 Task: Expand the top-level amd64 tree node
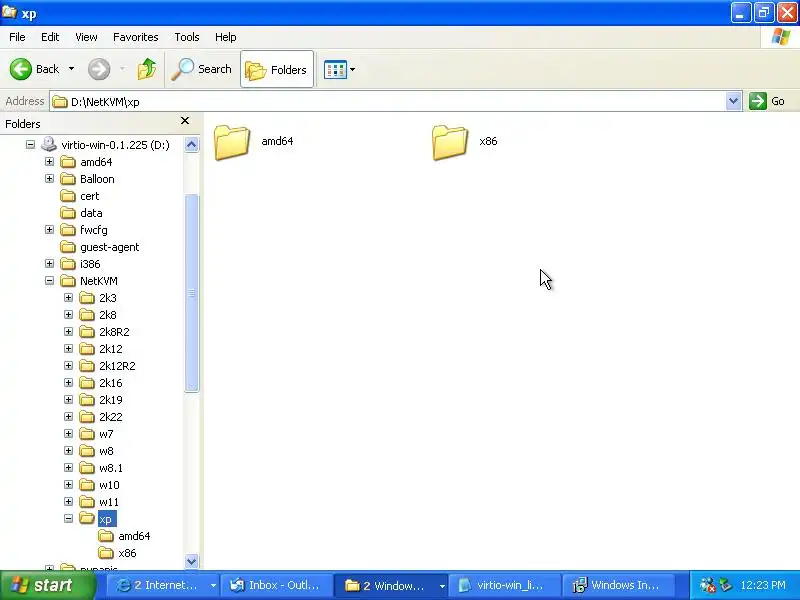[x=49, y=162]
